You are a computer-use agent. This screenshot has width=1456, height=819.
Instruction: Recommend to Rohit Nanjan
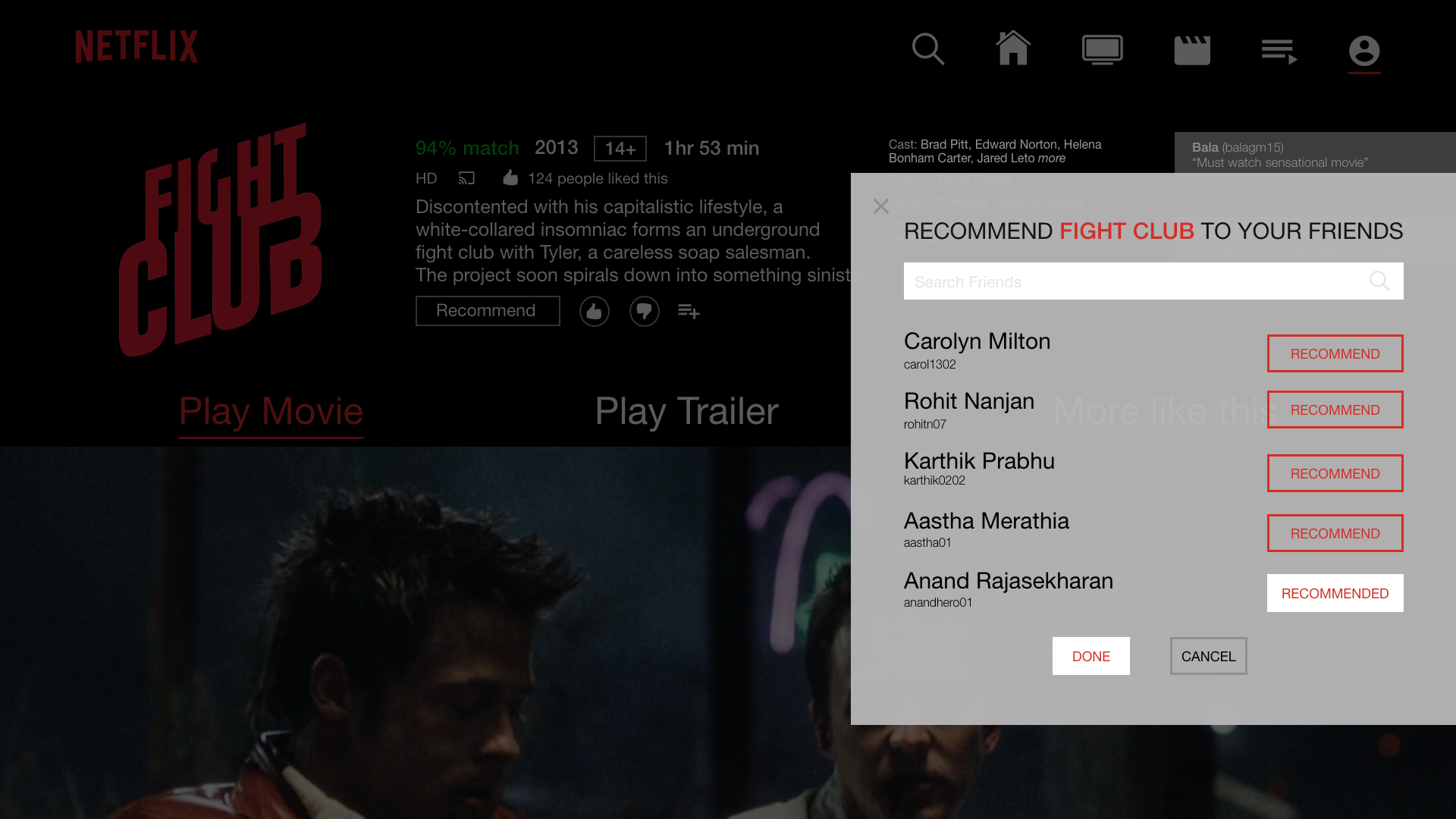[1335, 409]
